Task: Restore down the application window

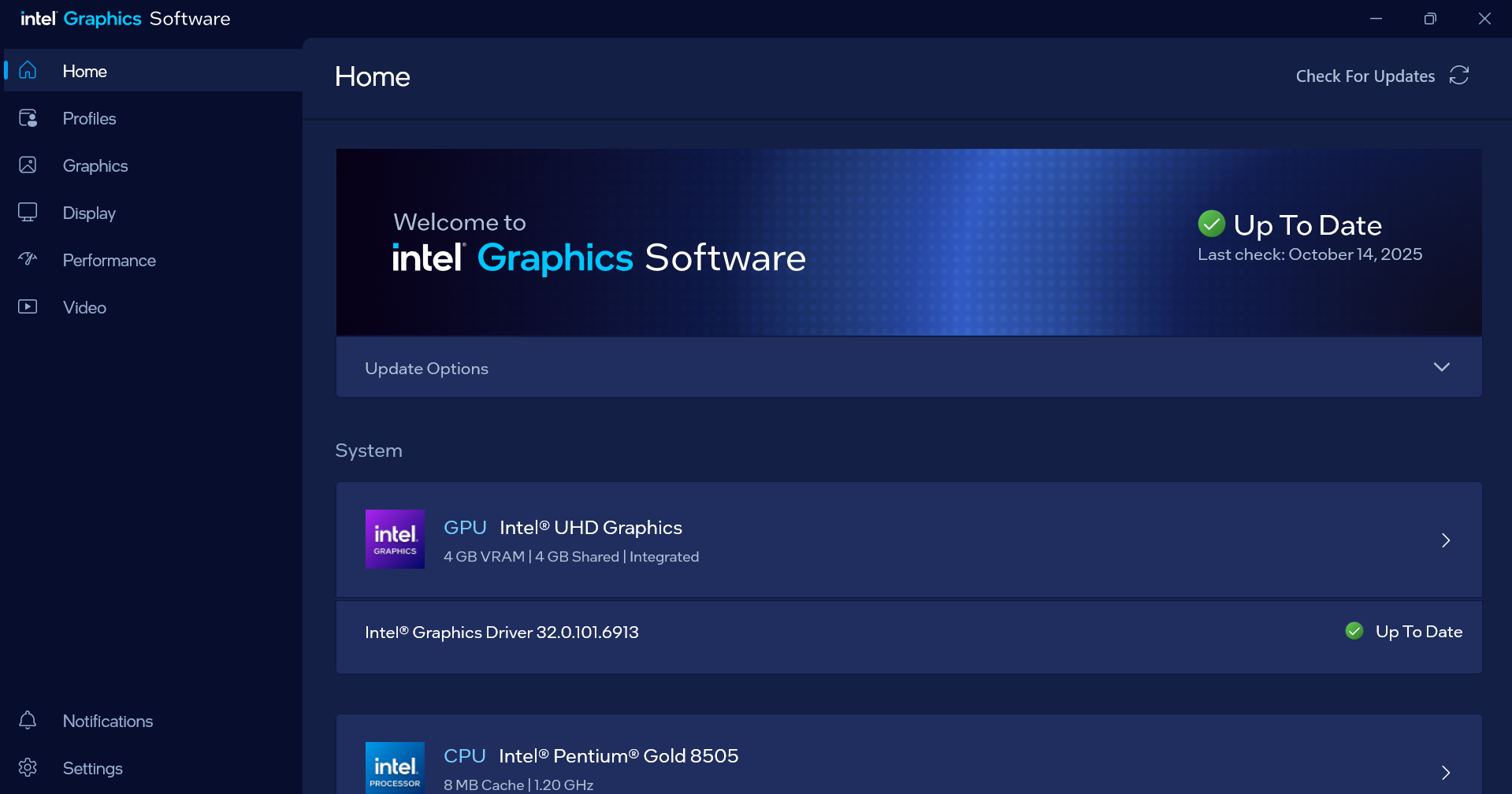Action: [1430, 19]
